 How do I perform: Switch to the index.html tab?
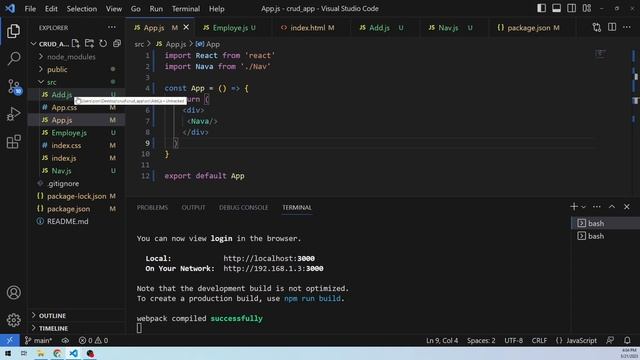(x=308, y=28)
